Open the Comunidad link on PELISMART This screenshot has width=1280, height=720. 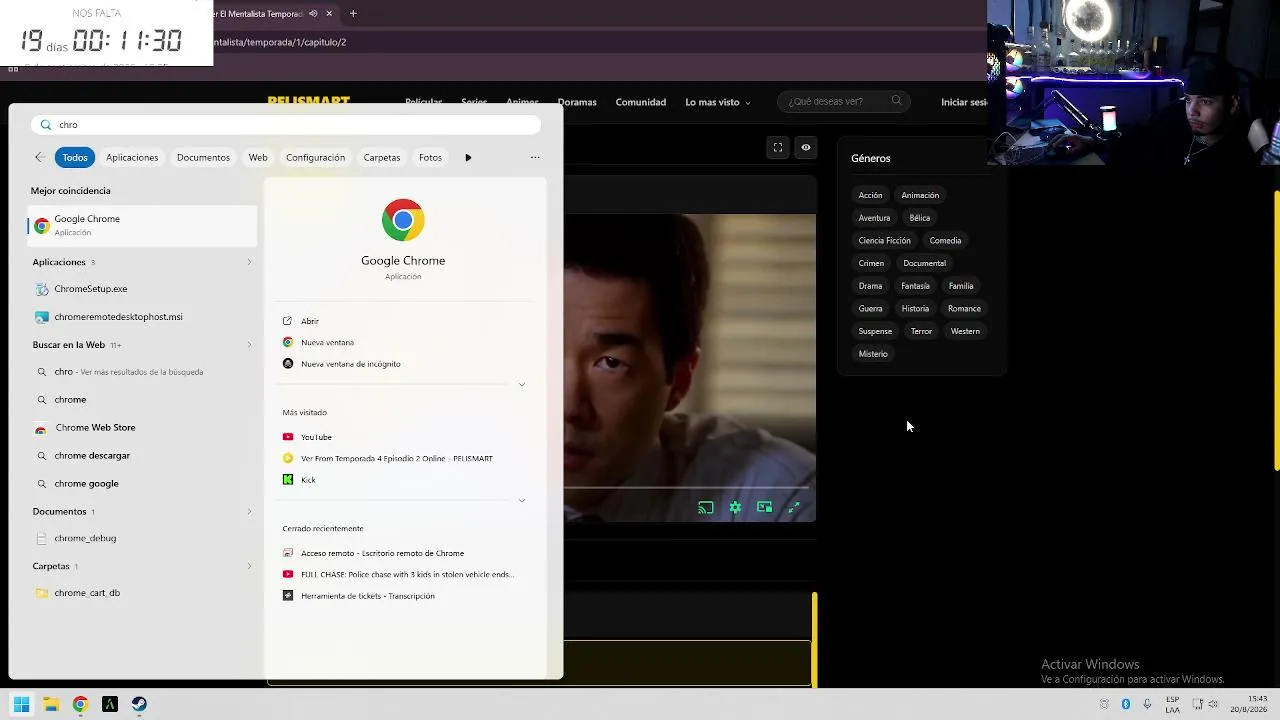tap(641, 102)
